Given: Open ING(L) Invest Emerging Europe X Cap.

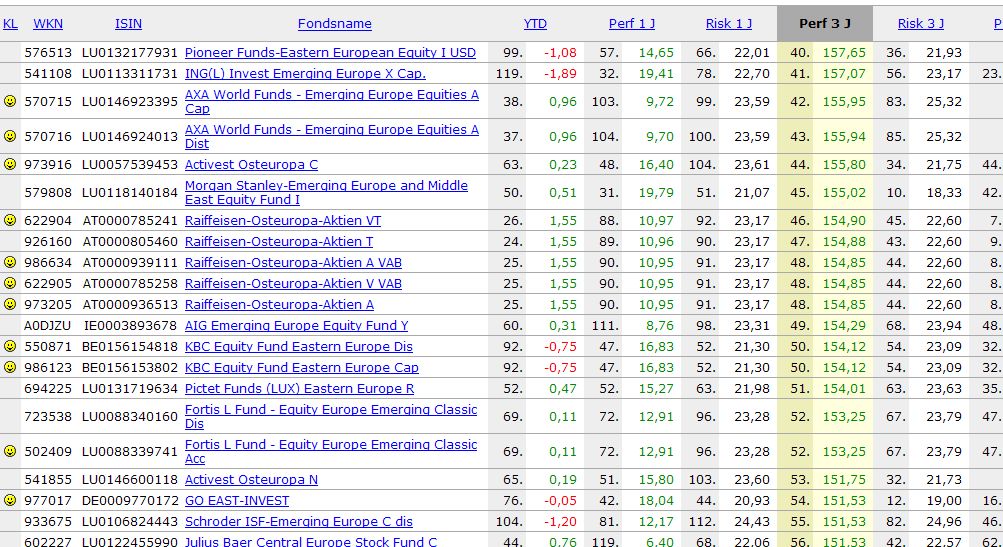Looking at the screenshot, I should tap(305, 74).
